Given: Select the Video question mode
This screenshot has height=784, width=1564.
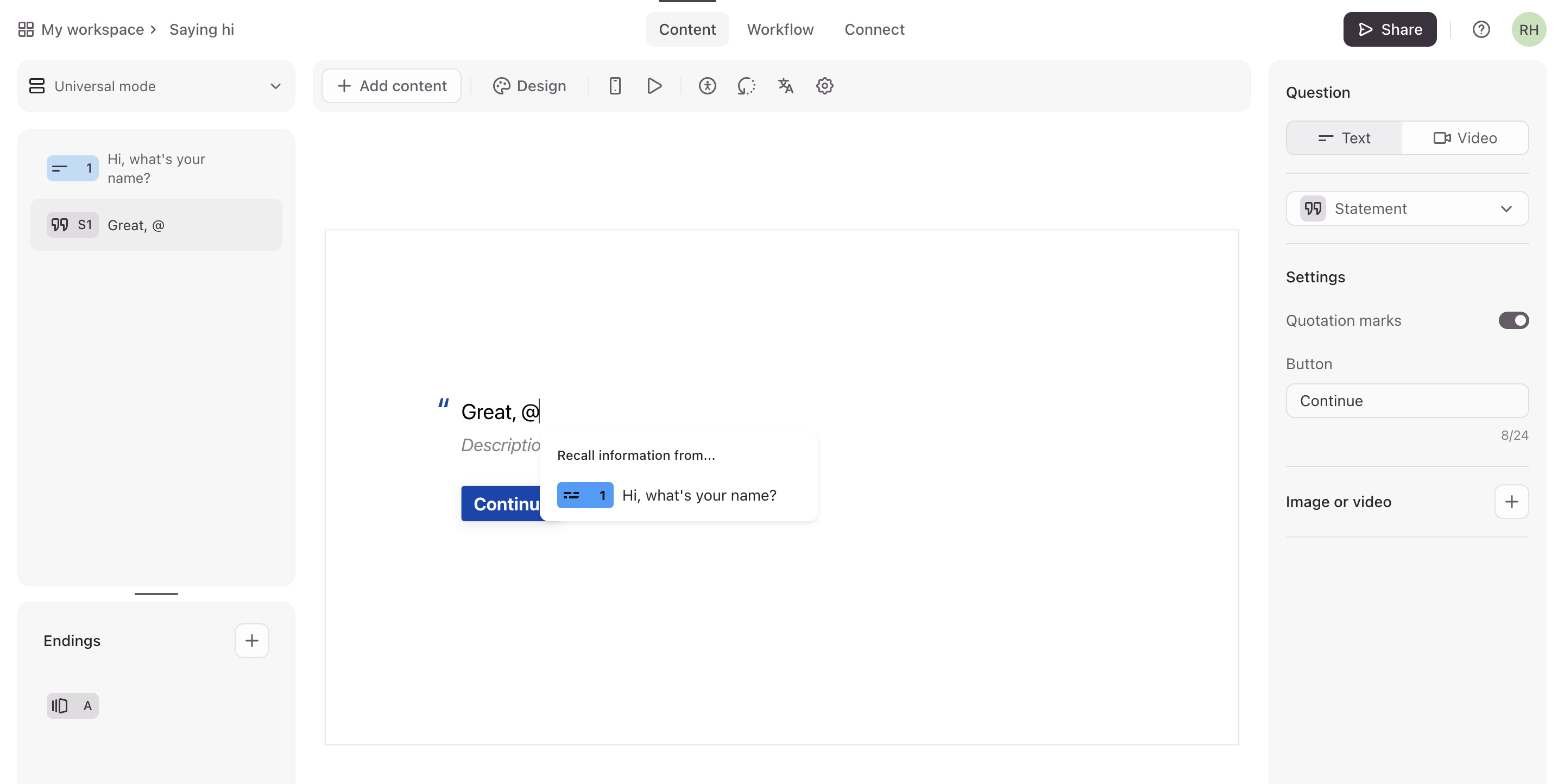Looking at the screenshot, I should 1465,138.
